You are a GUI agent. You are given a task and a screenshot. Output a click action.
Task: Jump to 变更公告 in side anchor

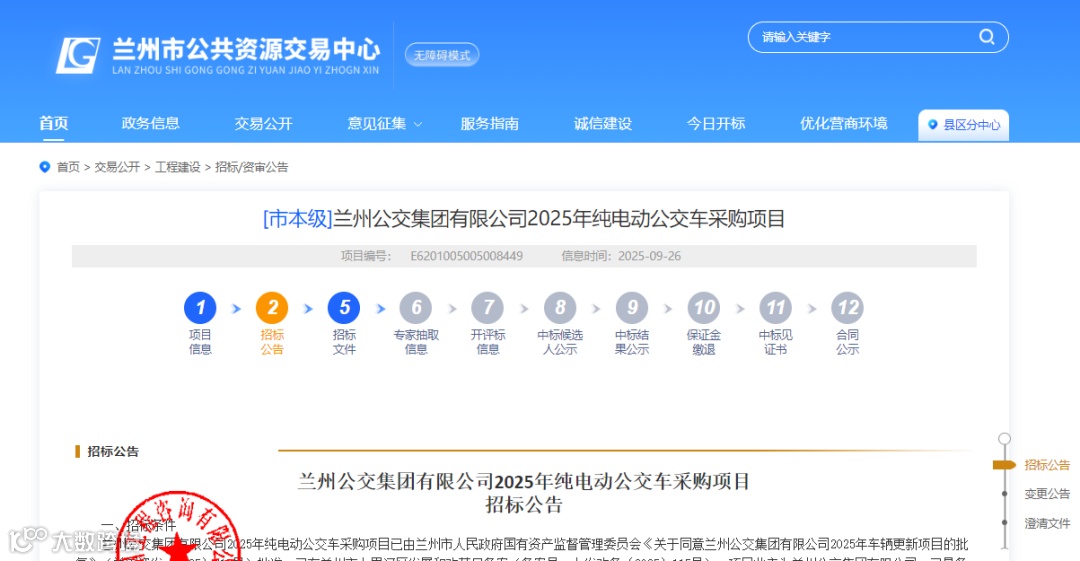(x=1047, y=493)
